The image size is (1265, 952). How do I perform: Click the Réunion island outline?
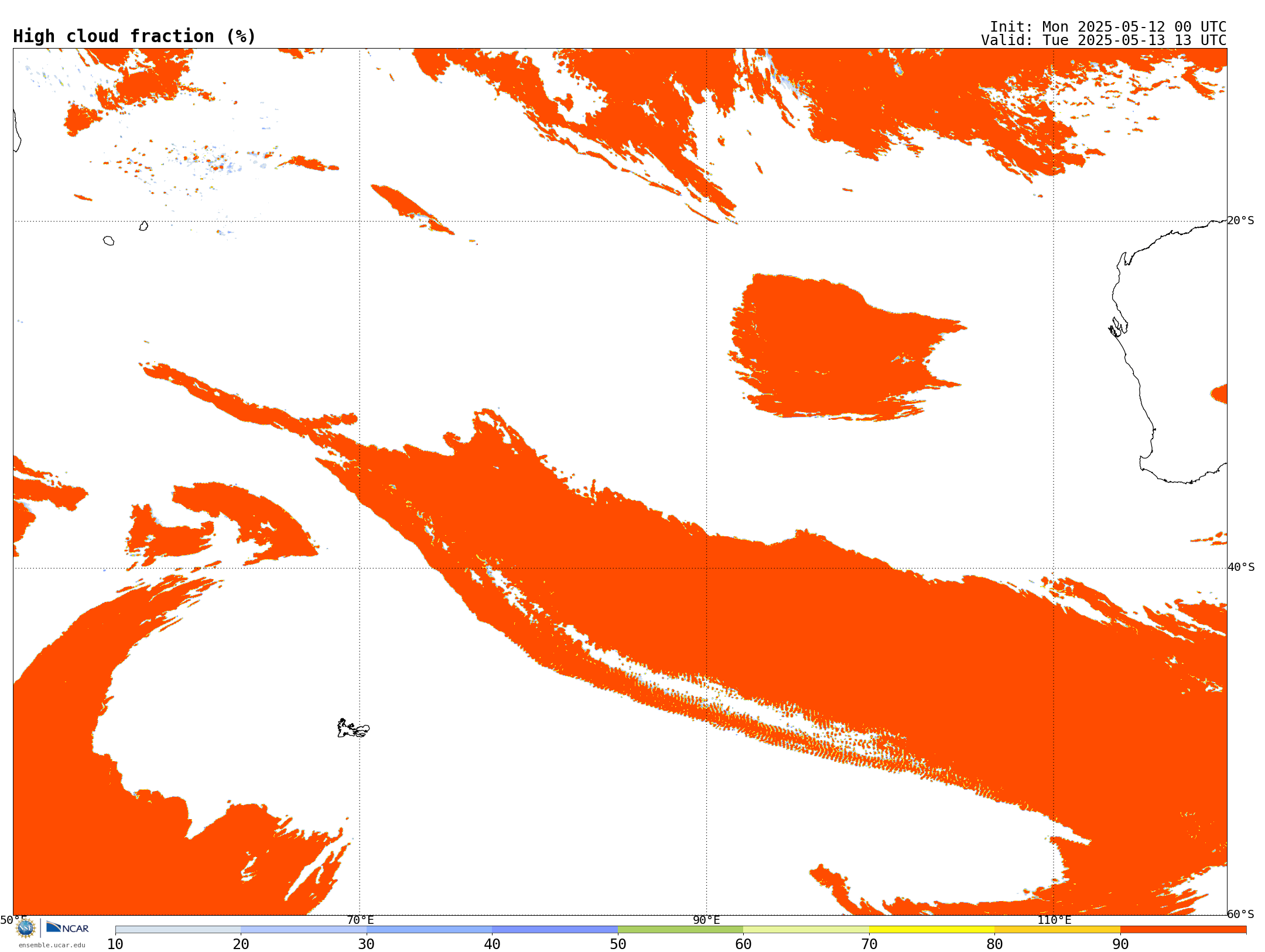click(109, 241)
